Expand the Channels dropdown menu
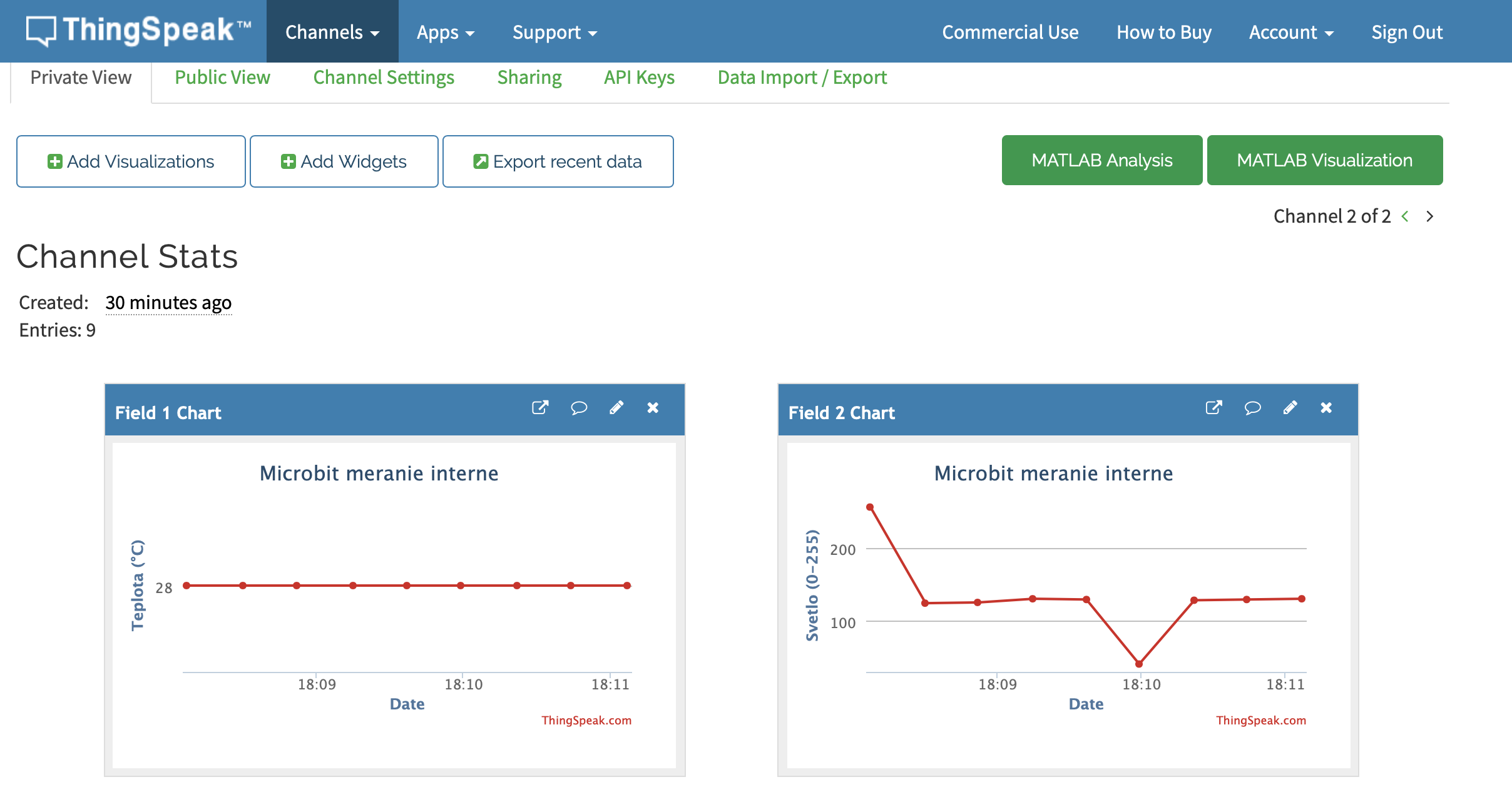The width and height of the screenshot is (1512, 792). tap(332, 32)
